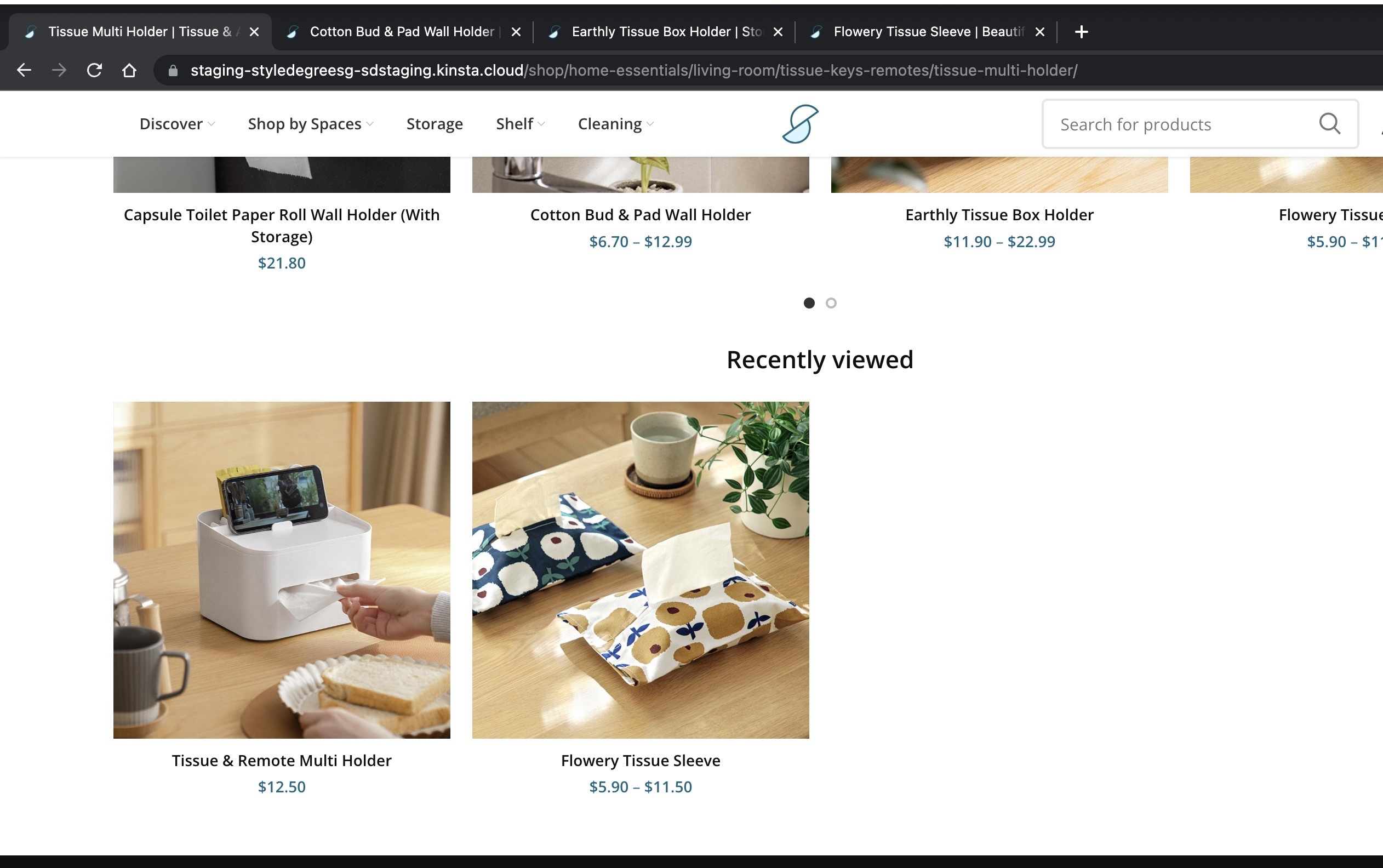Click the Style Degree logo
Image resolution: width=1383 pixels, height=868 pixels.
point(800,123)
